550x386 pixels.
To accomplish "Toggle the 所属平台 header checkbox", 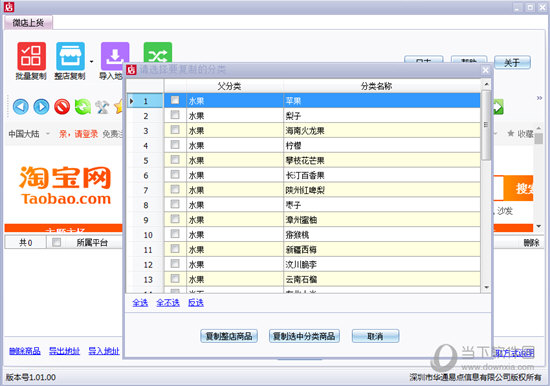I will [x=56, y=242].
